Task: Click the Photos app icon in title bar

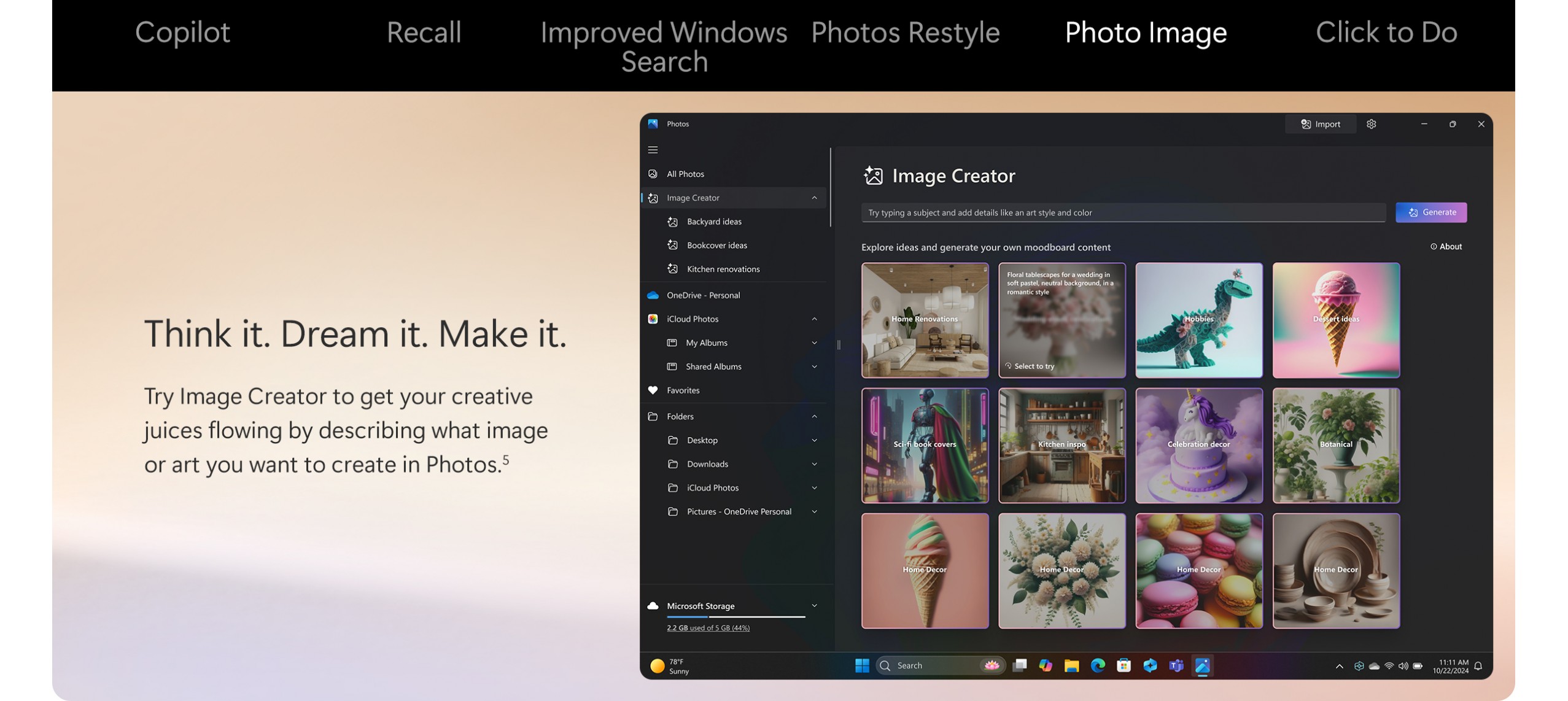Action: 653,123
